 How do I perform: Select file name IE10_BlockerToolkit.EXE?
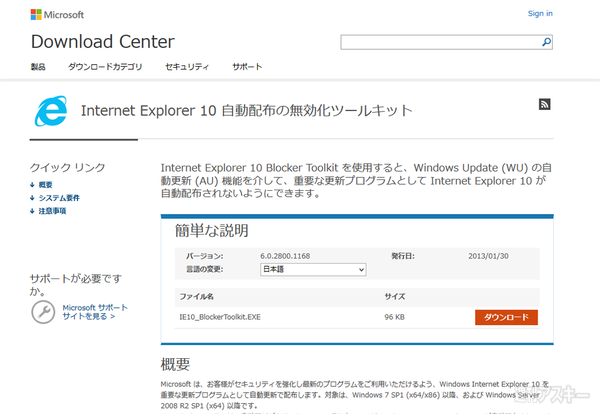[x=220, y=317]
